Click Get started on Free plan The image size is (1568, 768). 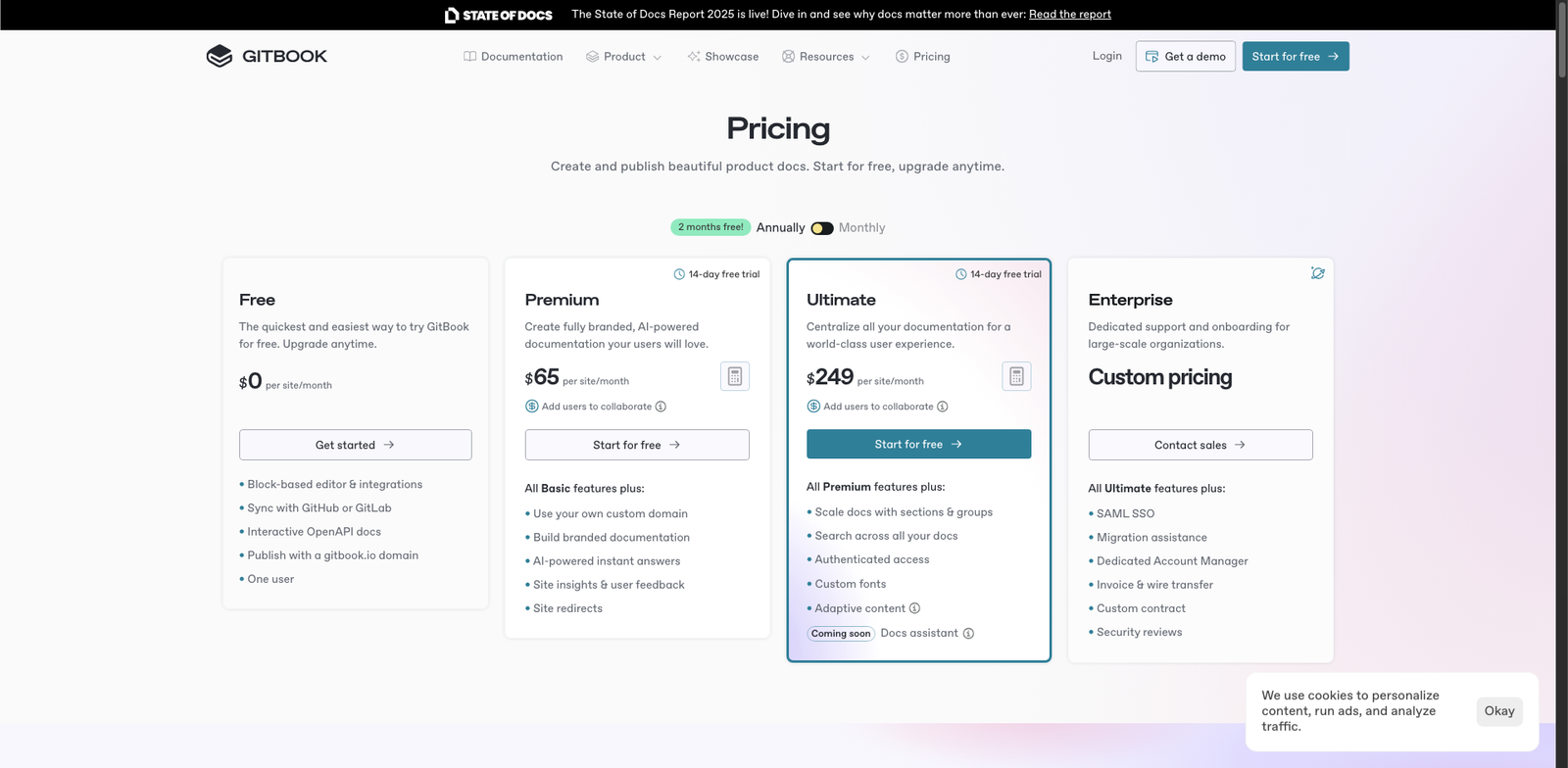coord(355,445)
